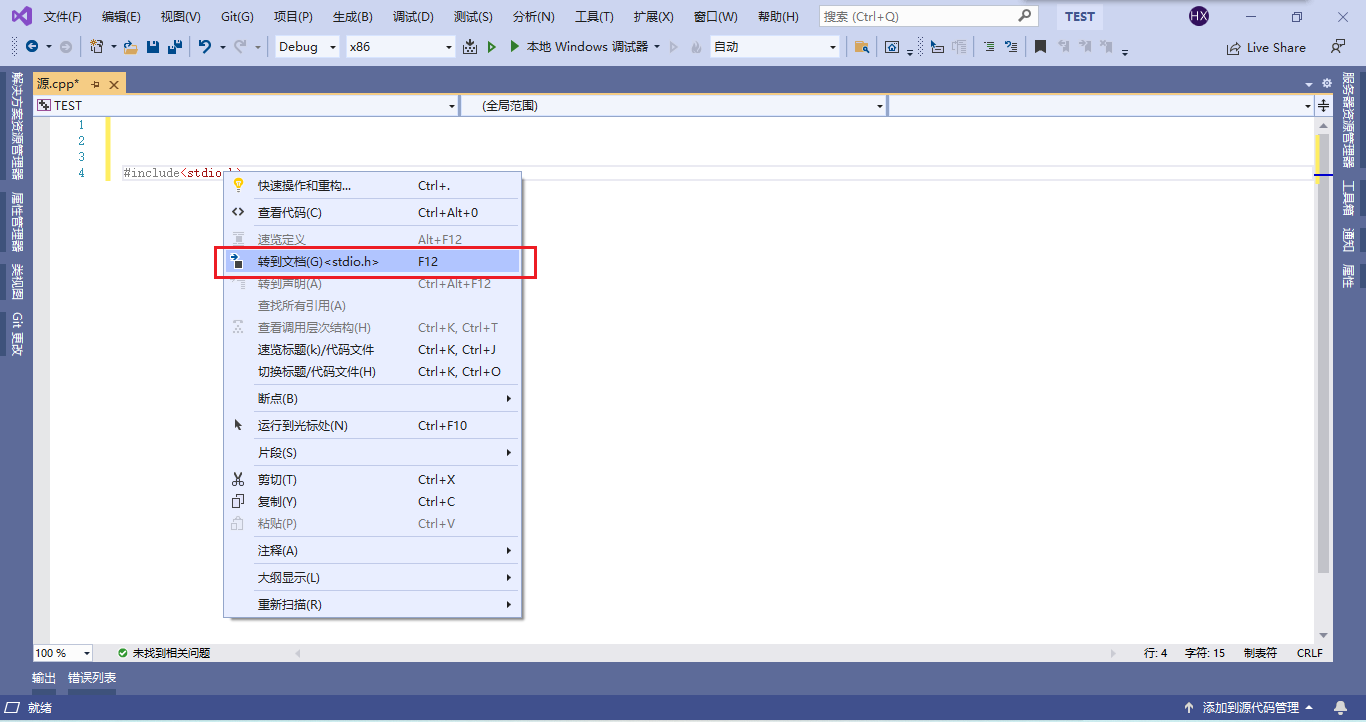Toggle a bookmark using the bookmark icon
The width and height of the screenshot is (1366, 722).
[1040, 46]
